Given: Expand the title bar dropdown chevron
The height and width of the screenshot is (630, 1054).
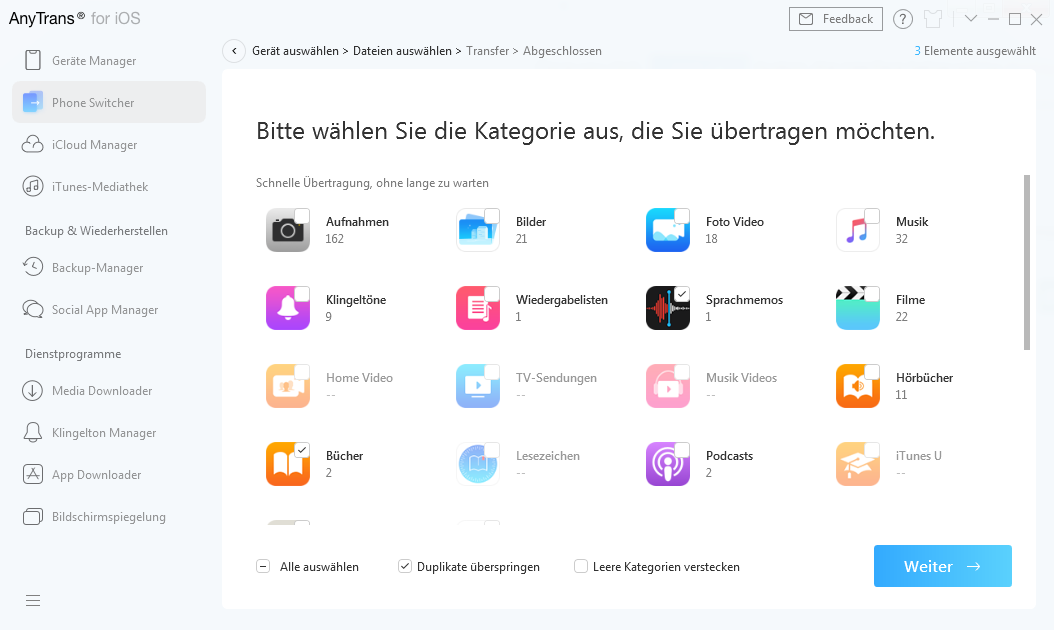Looking at the screenshot, I should click(x=971, y=19).
